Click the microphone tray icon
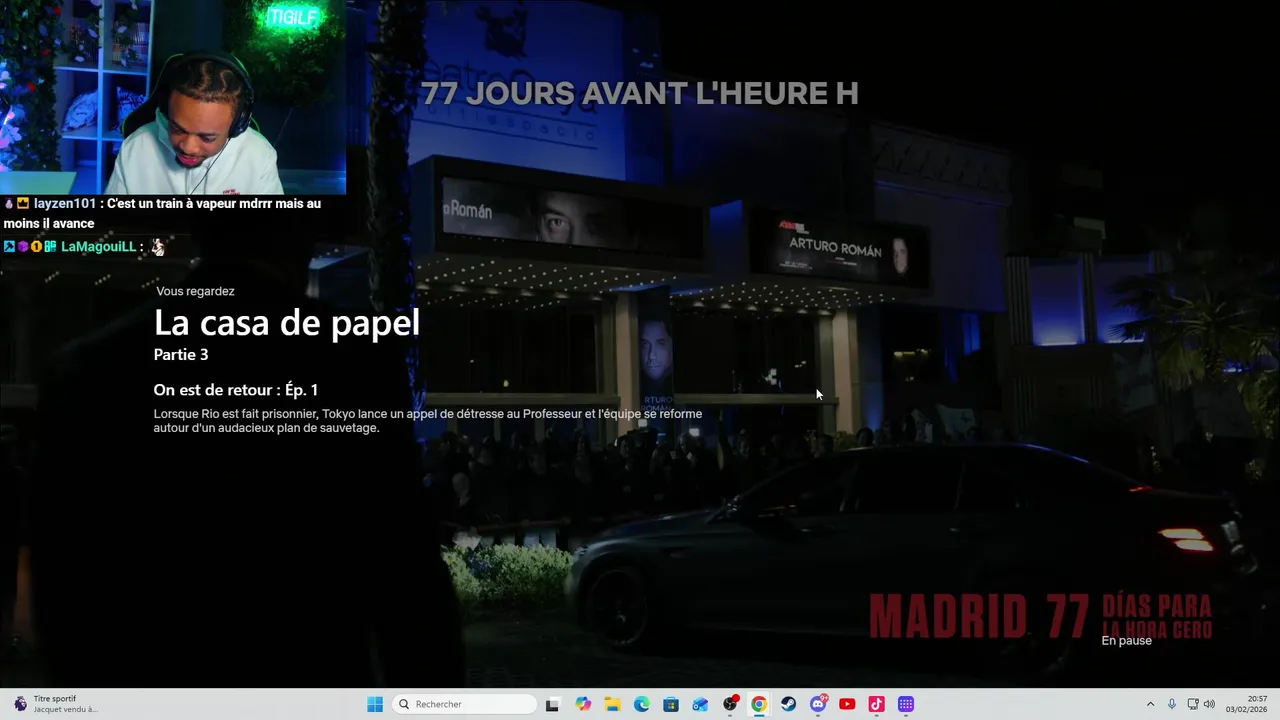This screenshot has height=720, width=1280. point(1172,704)
